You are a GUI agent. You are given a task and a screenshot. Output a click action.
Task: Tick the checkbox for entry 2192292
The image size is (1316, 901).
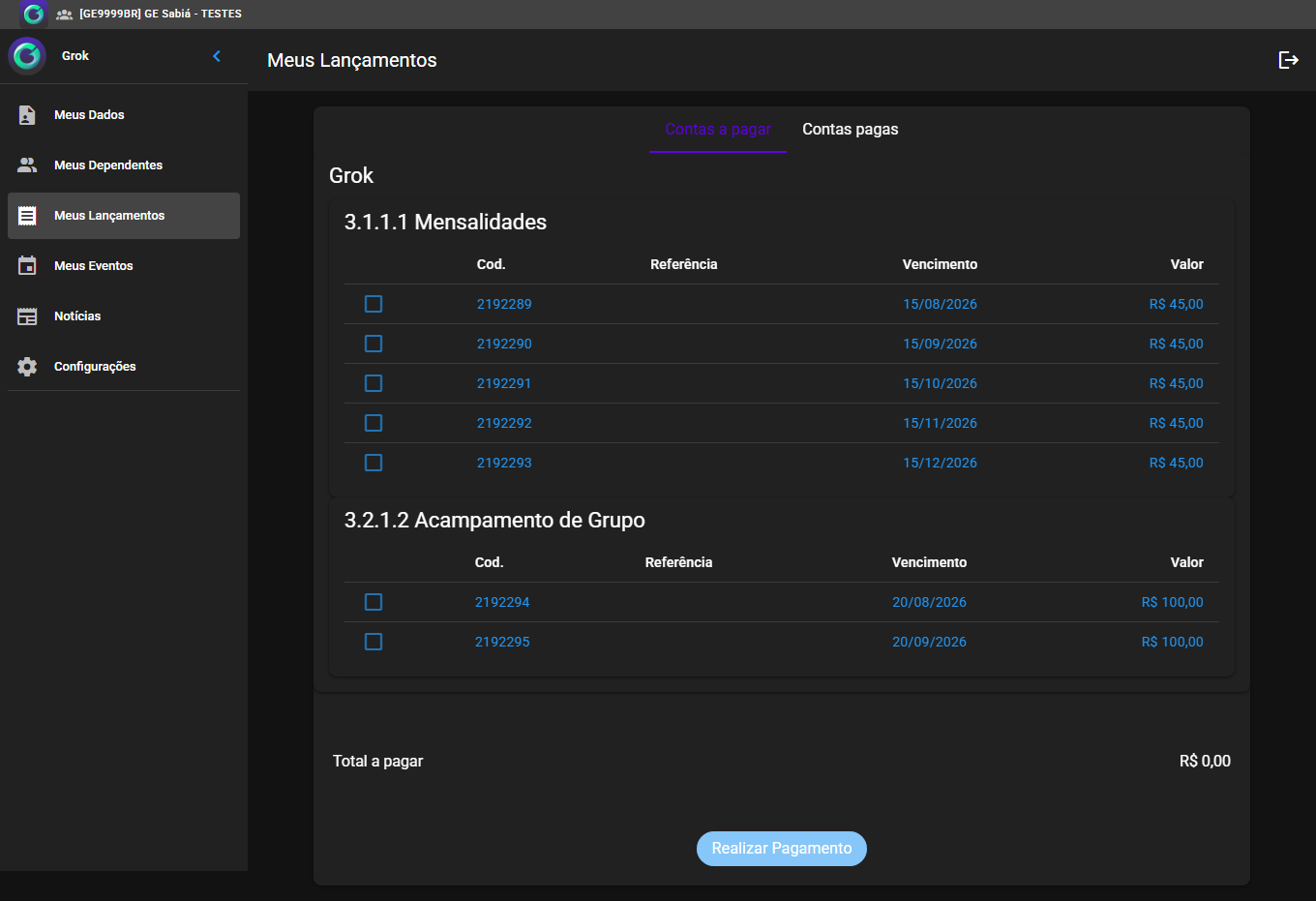tap(374, 423)
